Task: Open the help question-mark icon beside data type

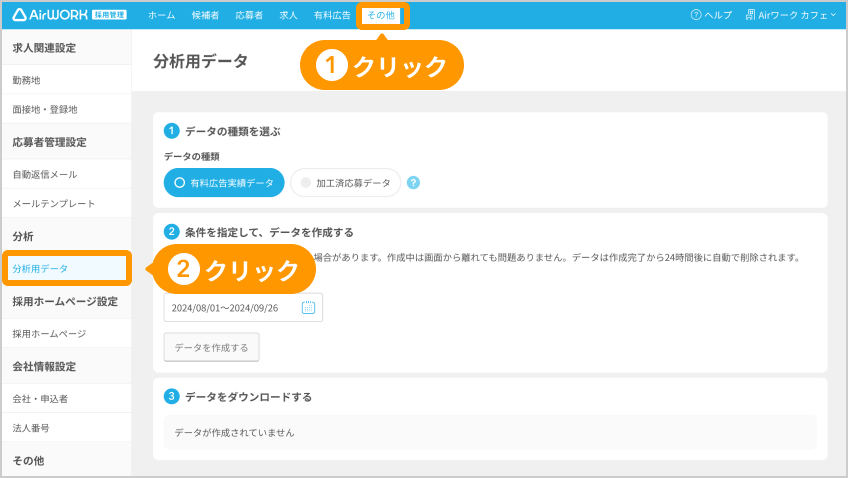Action: point(413,183)
